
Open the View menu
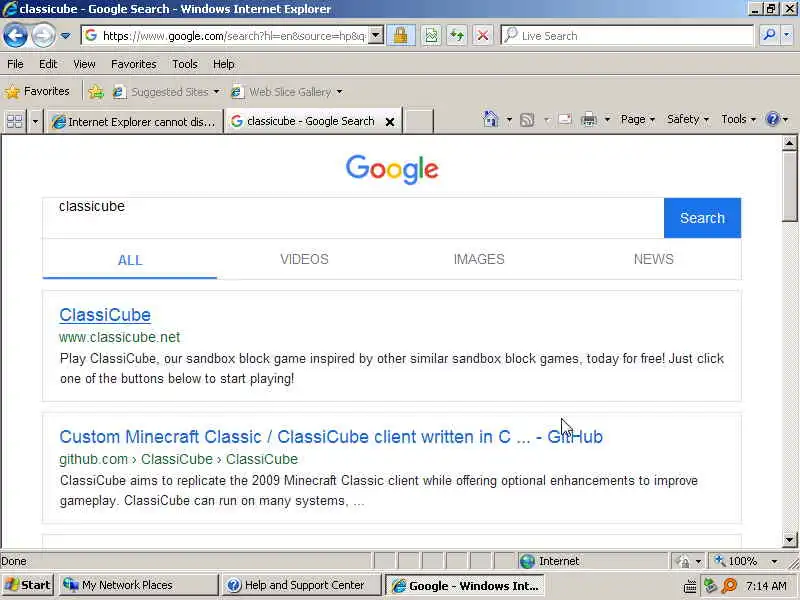(84, 64)
